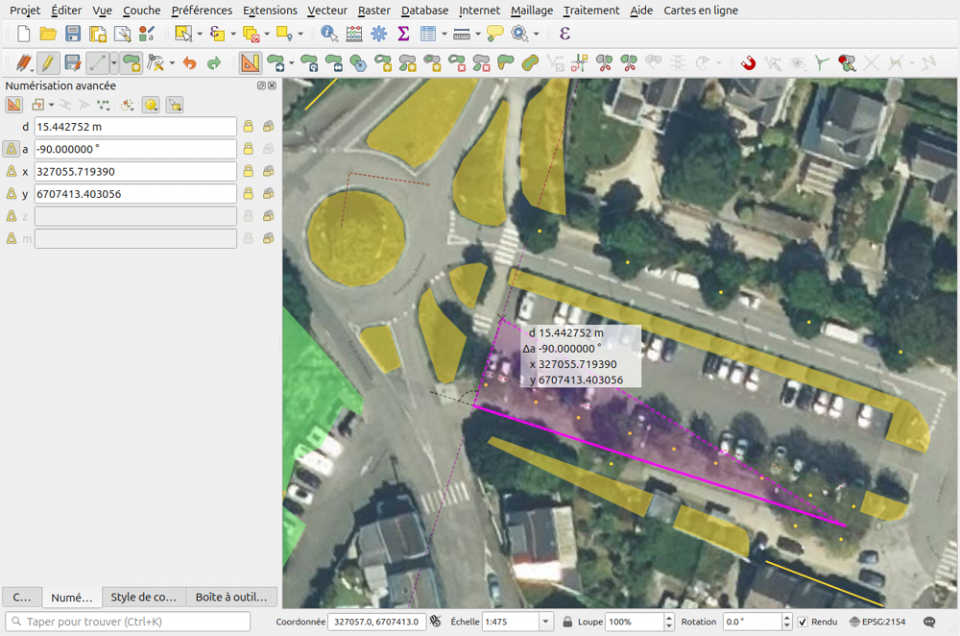
Task: Expand the select features tool dropdown
Action: tap(199, 33)
